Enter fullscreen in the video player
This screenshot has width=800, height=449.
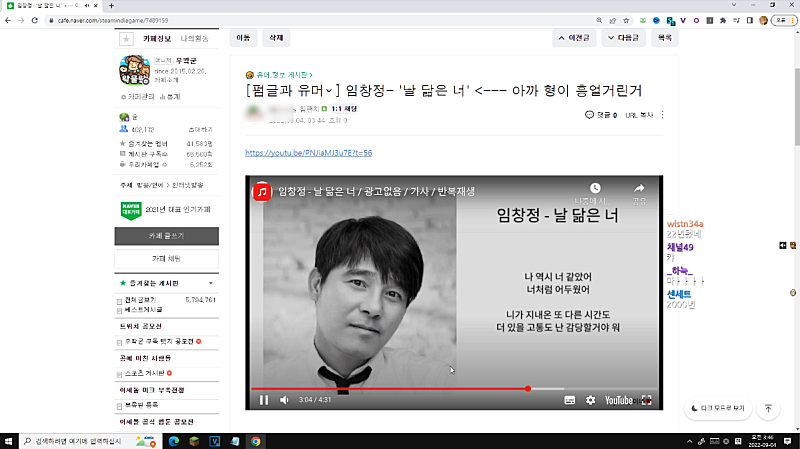pyautogui.click(x=647, y=400)
